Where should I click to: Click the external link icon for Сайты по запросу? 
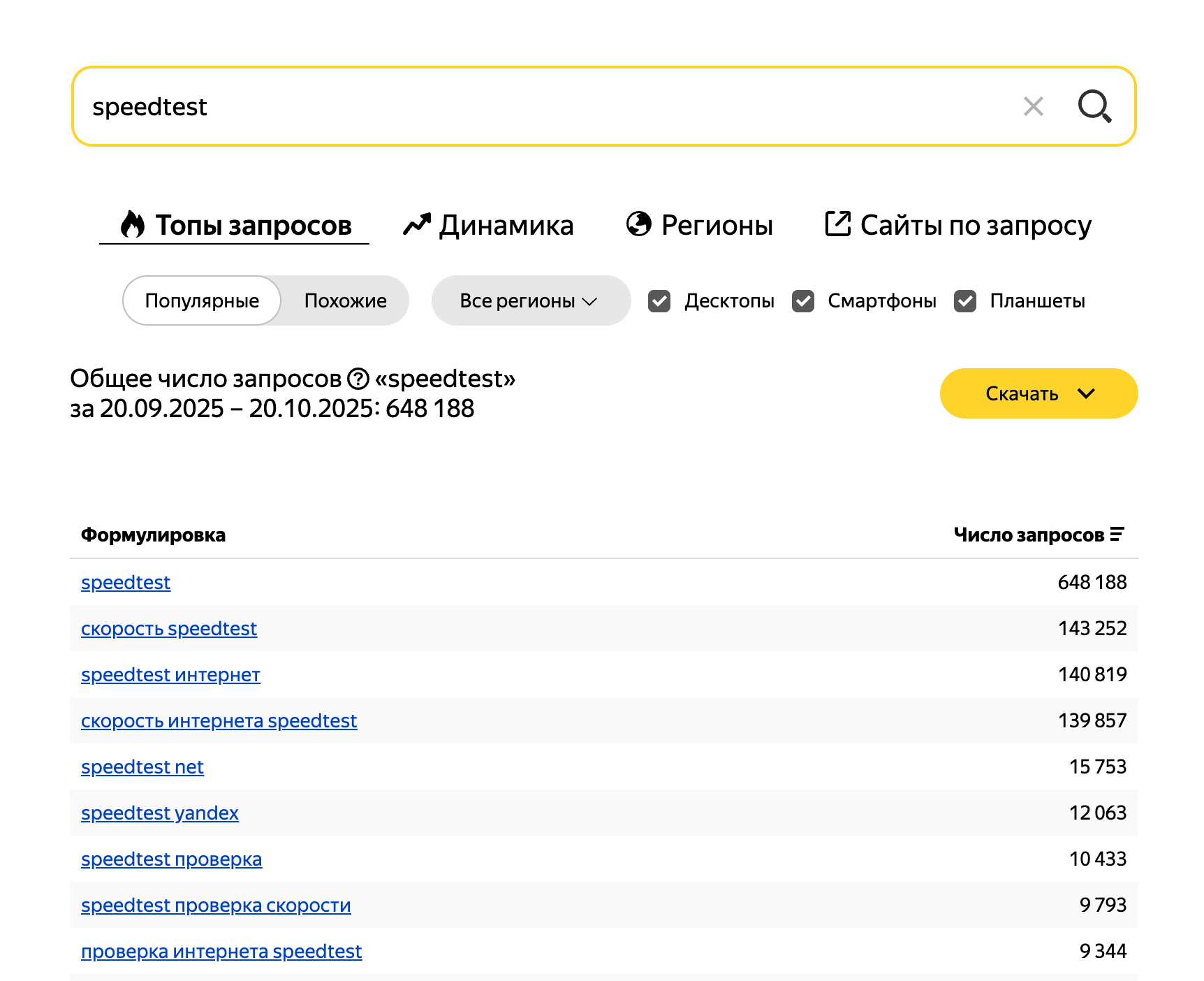[x=837, y=224]
